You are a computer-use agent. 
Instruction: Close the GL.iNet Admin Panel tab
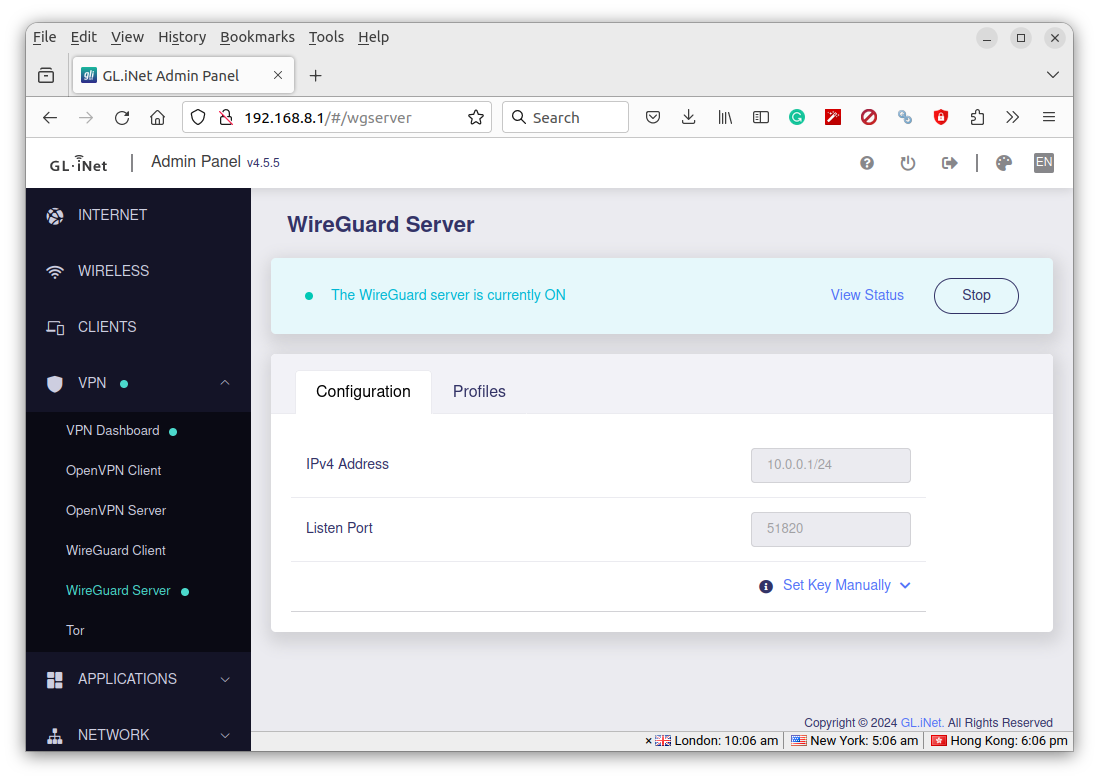click(x=278, y=75)
